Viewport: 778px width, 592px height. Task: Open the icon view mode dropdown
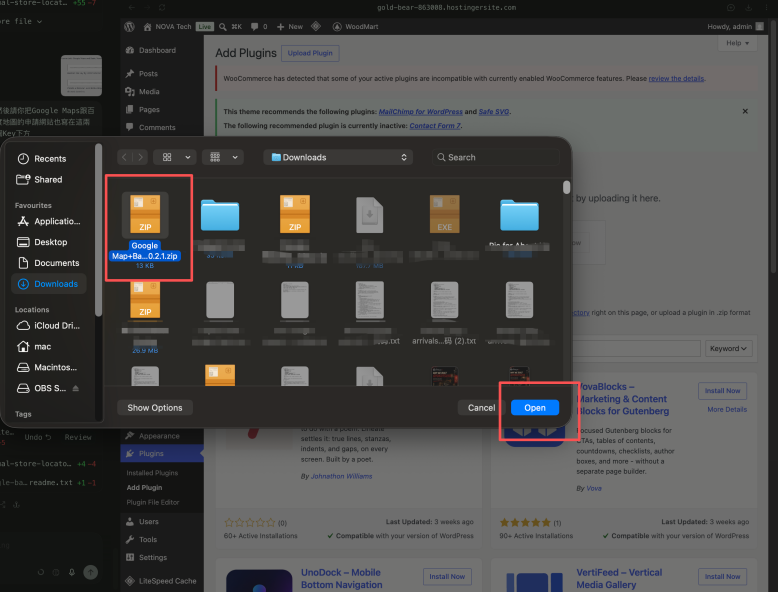tap(174, 157)
